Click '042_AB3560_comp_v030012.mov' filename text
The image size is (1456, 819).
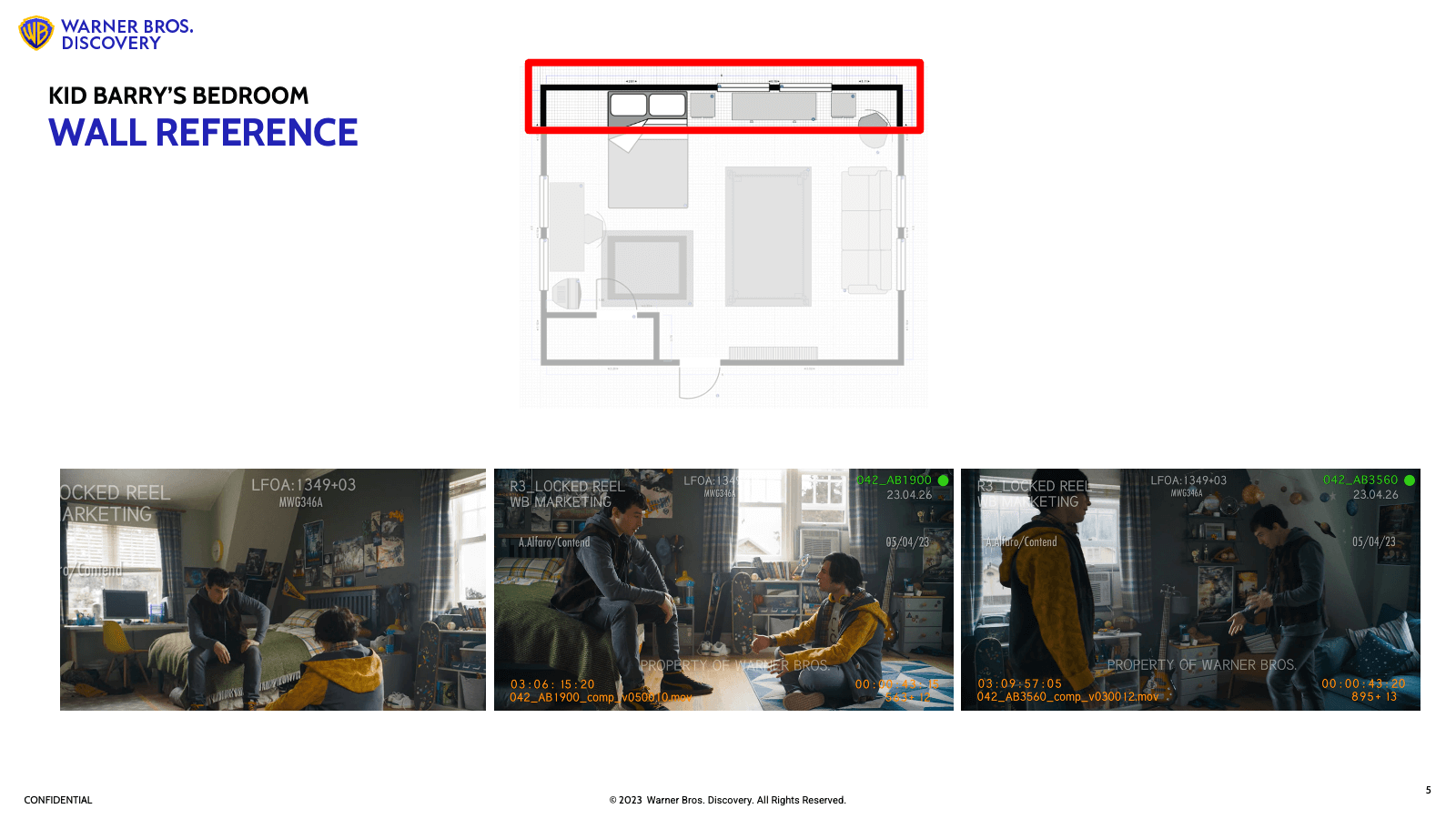pyautogui.click(x=1067, y=697)
